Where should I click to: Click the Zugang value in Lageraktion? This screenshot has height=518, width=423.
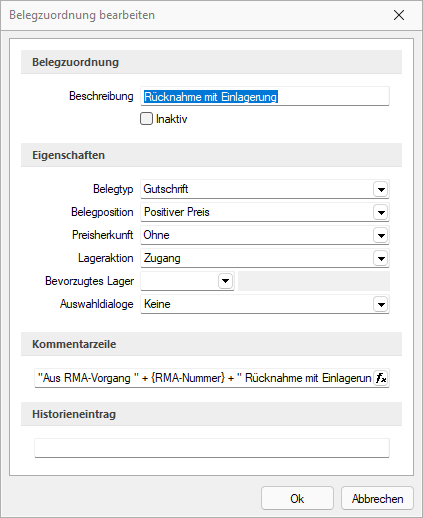[162, 258]
